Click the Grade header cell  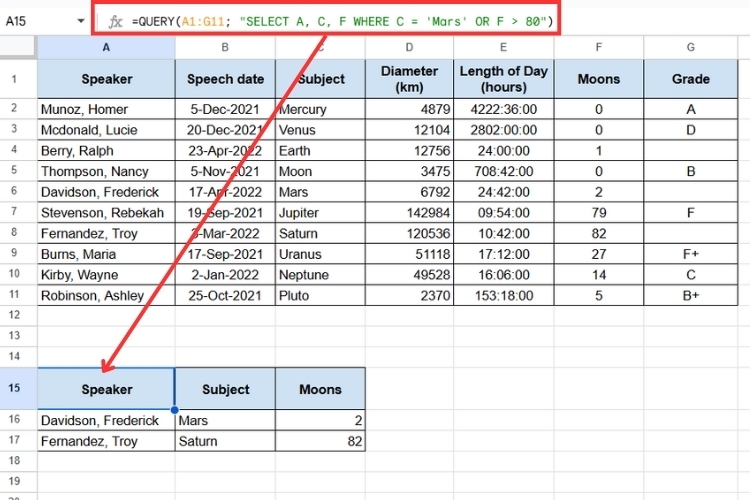[x=691, y=79]
